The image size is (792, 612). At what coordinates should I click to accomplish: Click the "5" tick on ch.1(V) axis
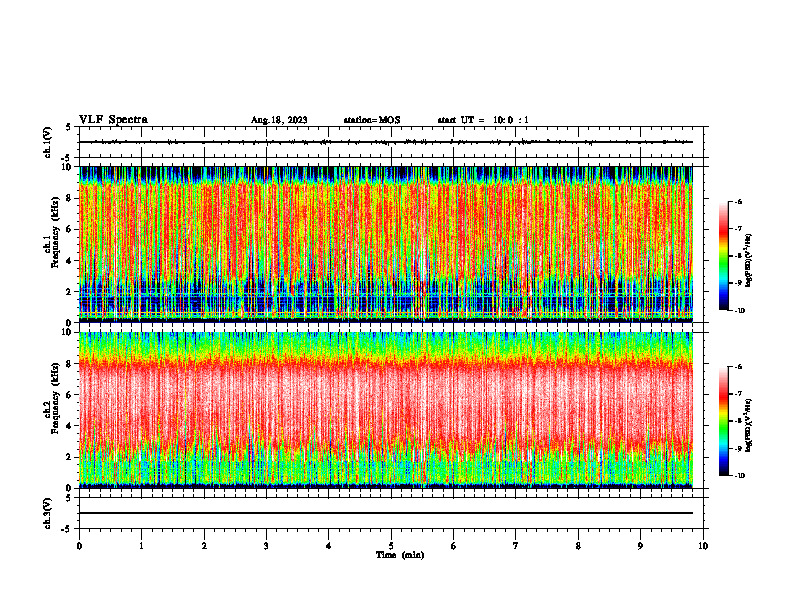point(69,127)
